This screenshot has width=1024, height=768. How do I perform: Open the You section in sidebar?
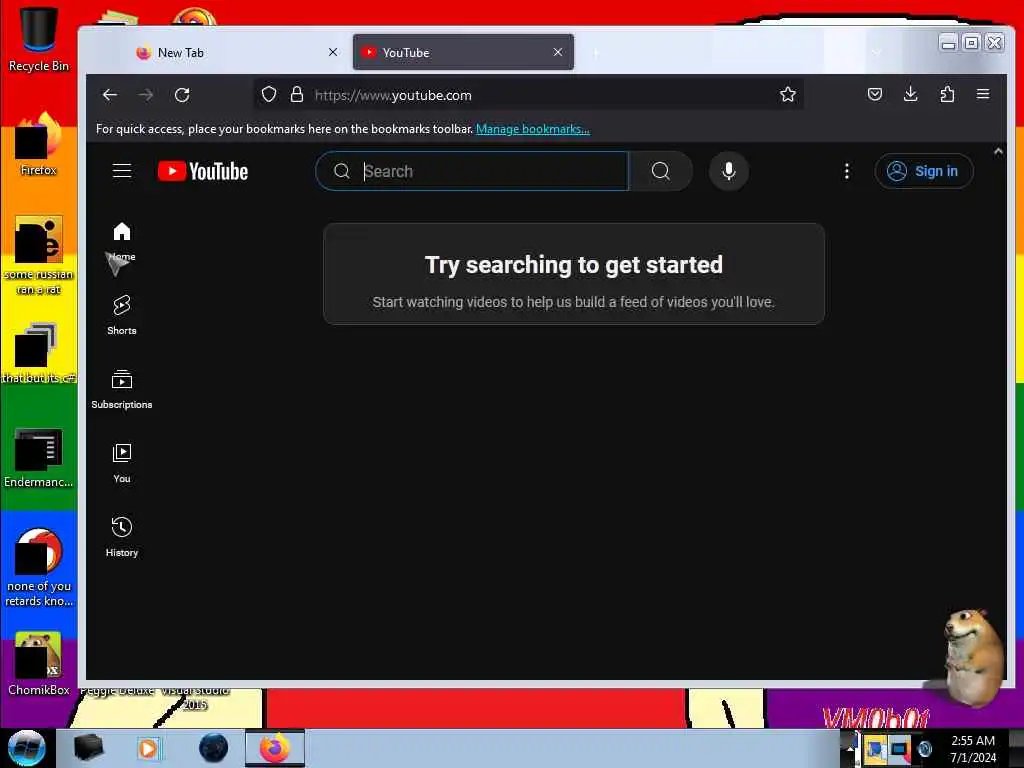121,463
